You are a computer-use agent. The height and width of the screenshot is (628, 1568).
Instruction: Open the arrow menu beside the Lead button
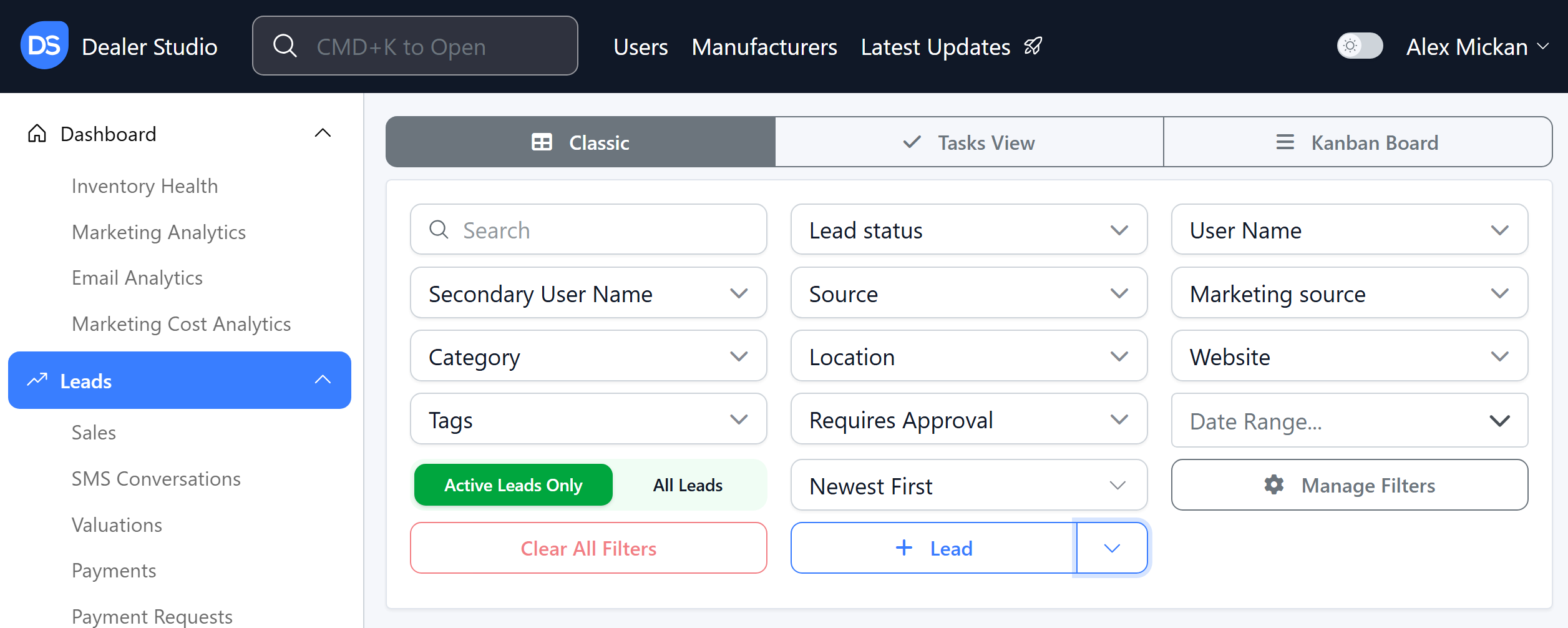click(x=1112, y=548)
